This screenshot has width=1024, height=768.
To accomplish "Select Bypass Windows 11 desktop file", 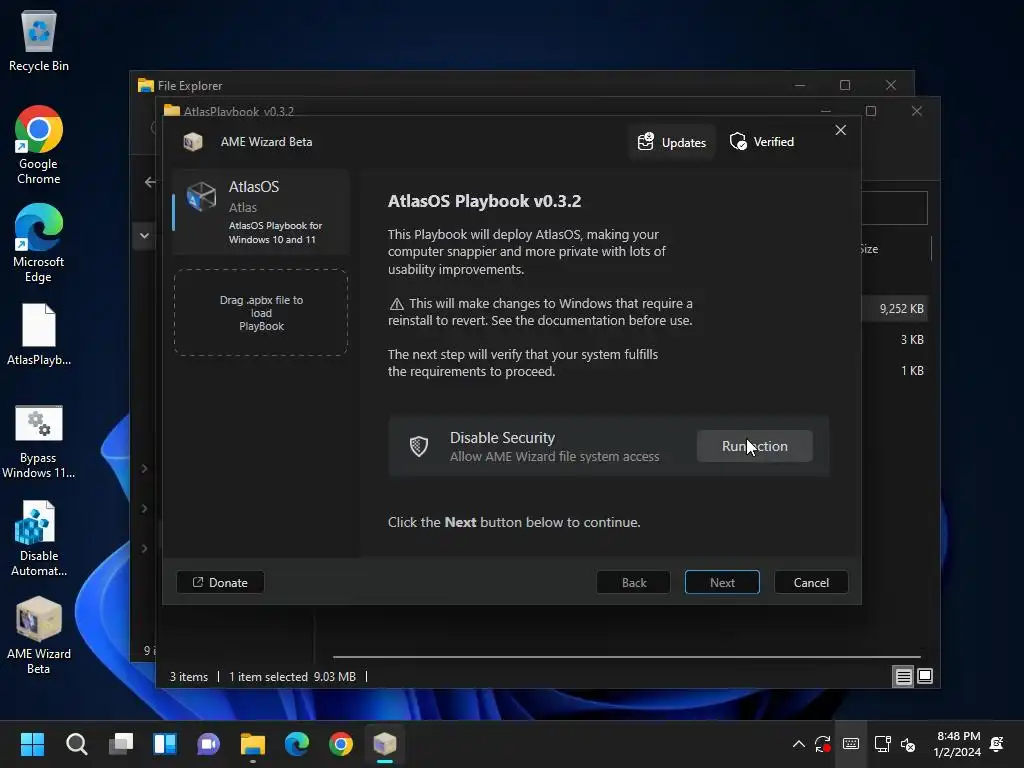I will coord(39,441).
